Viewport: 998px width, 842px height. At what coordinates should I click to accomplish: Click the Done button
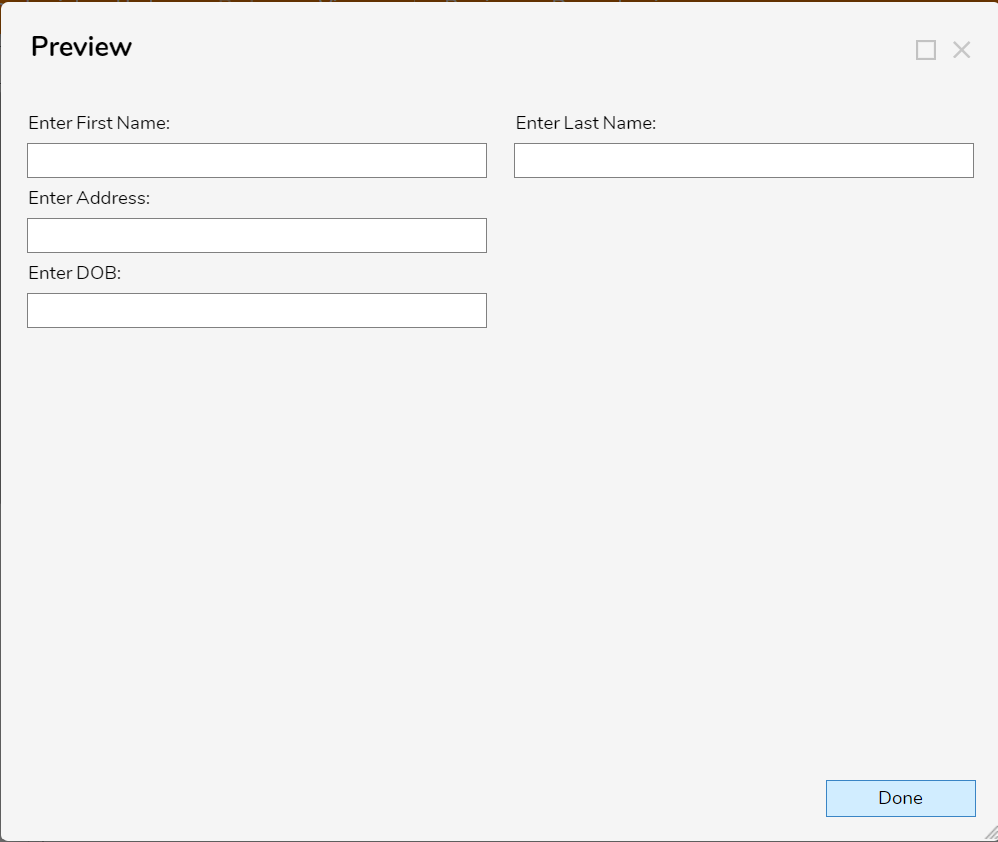click(901, 798)
